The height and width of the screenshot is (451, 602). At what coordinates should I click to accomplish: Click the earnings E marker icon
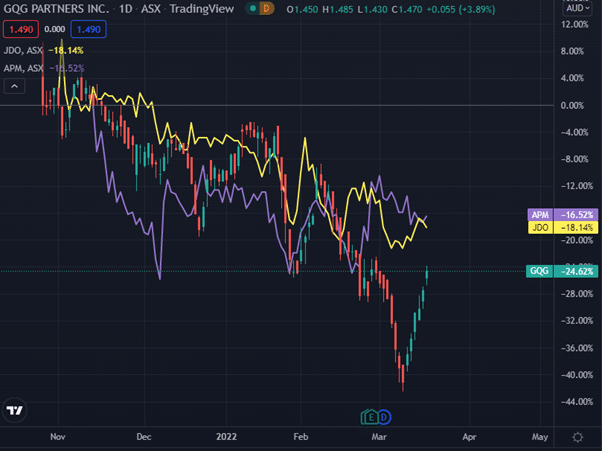tap(369, 417)
